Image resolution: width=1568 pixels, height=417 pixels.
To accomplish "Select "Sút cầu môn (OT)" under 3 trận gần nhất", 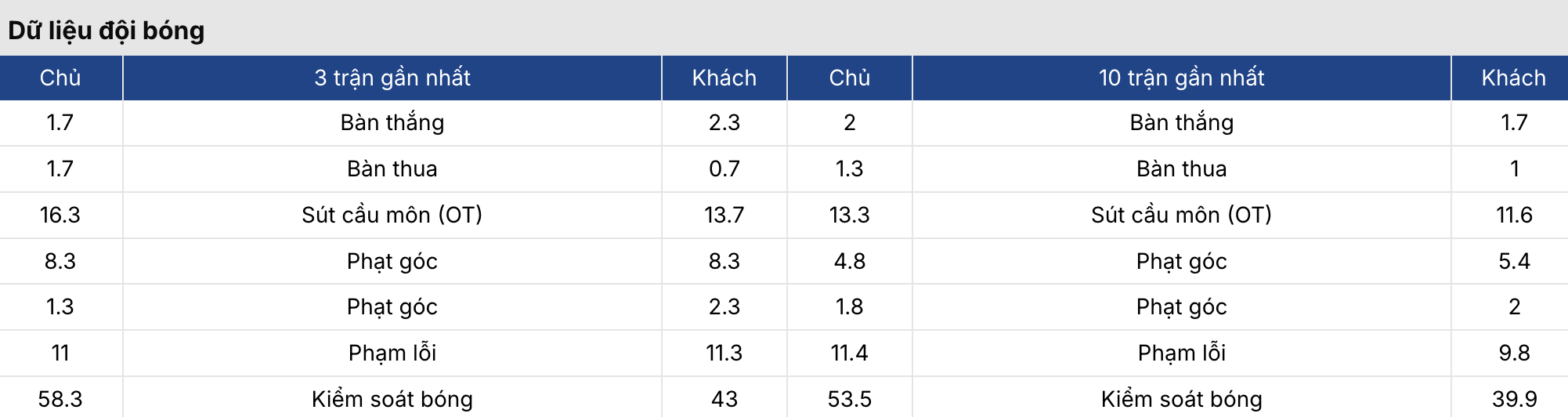I will [392, 215].
